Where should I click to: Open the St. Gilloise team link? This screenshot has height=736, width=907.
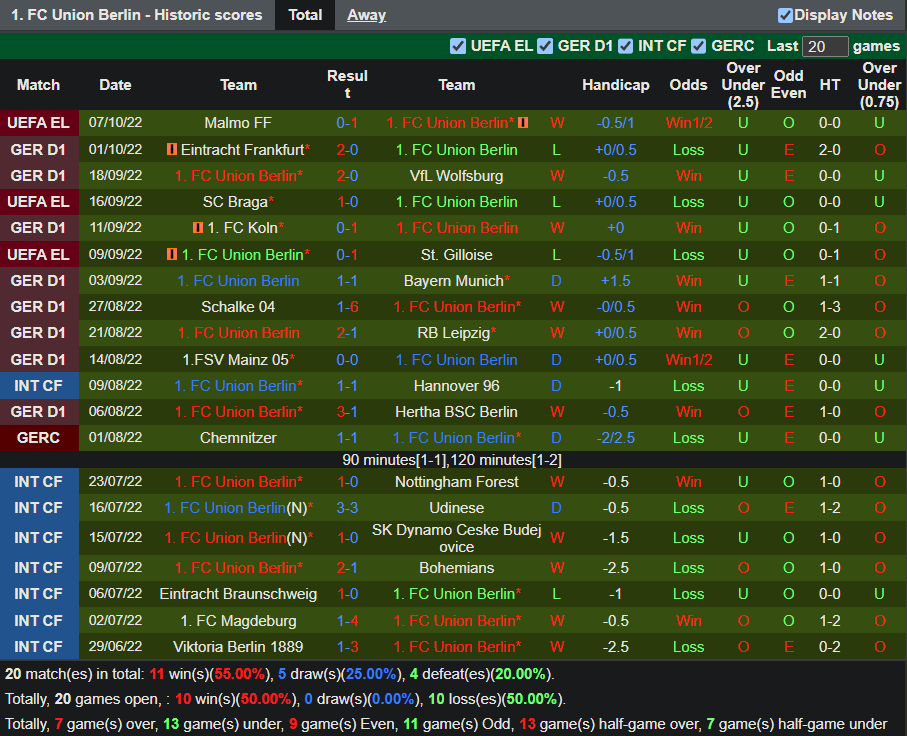(x=456, y=255)
